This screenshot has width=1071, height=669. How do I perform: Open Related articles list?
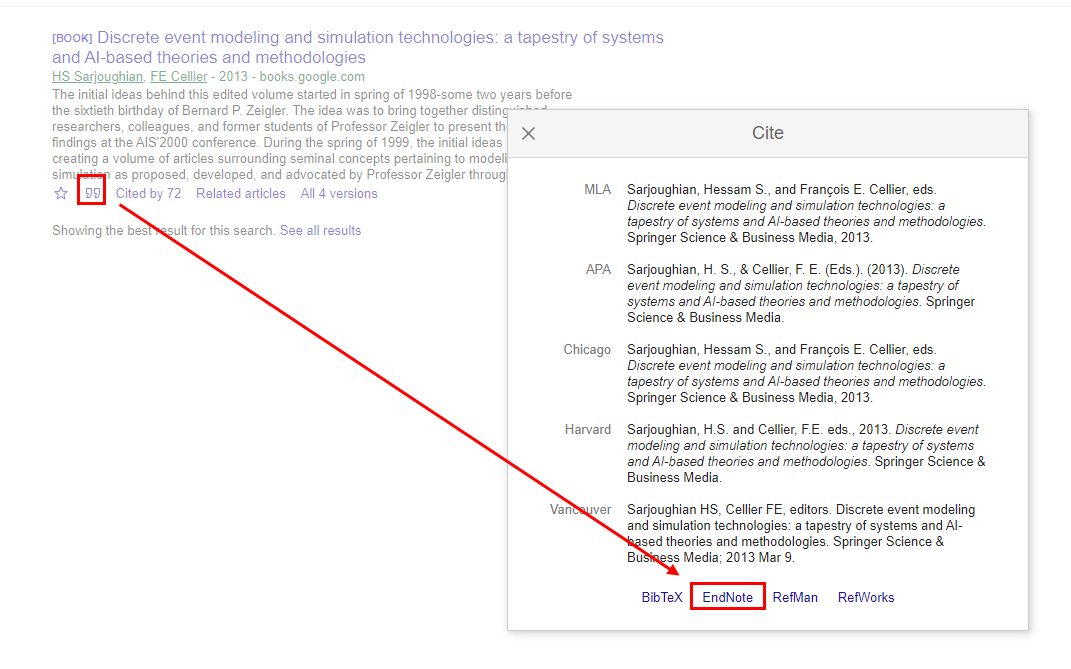tap(240, 192)
